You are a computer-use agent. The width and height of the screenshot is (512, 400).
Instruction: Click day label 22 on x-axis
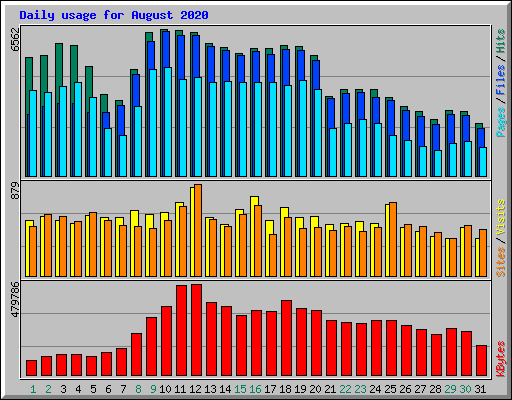345,389
